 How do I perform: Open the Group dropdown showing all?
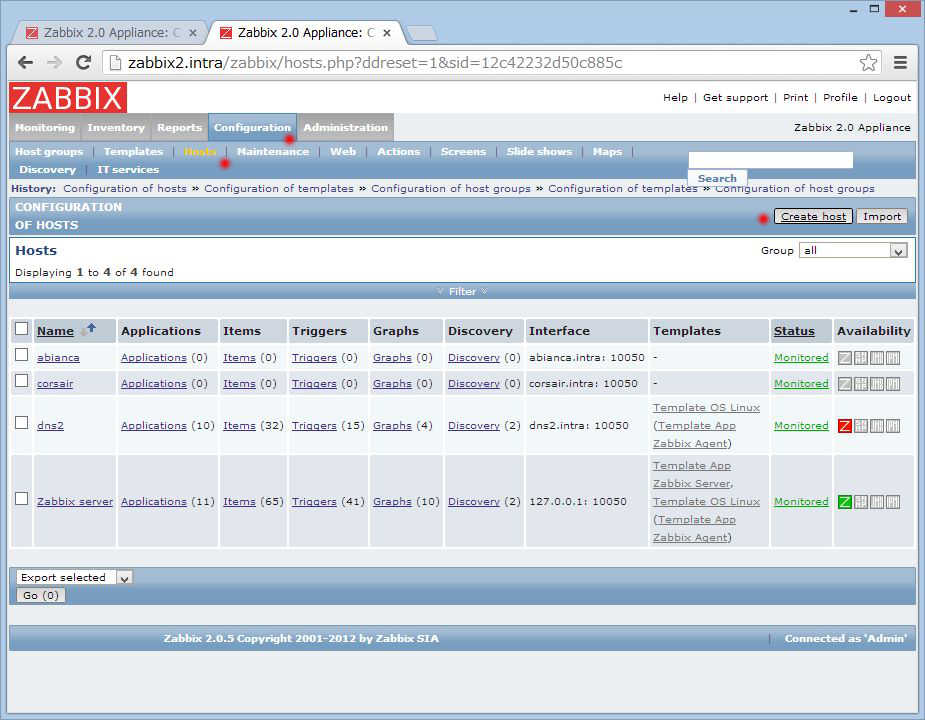click(853, 251)
